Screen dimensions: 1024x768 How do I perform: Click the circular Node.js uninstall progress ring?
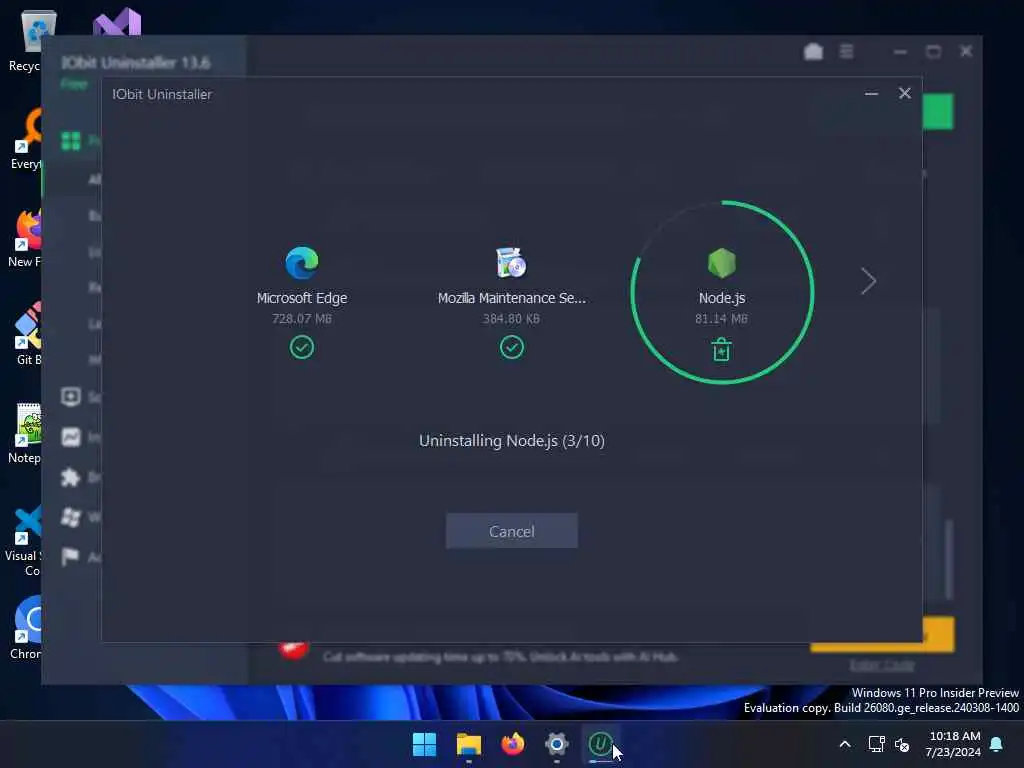tap(722, 292)
